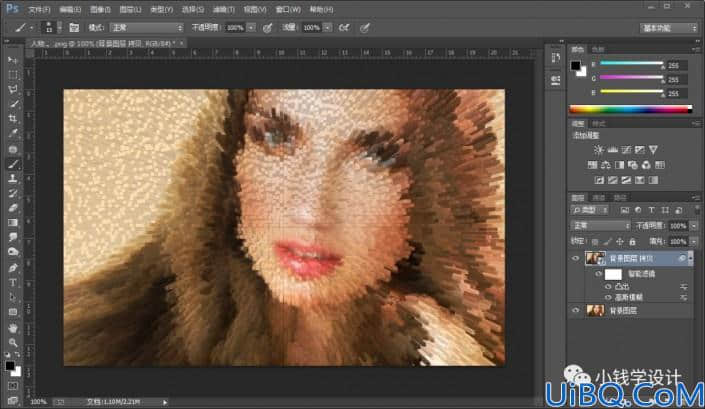Open the brush preset picker arrow
The height and width of the screenshot is (409, 705).
pyautogui.click(x=59, y=28)
